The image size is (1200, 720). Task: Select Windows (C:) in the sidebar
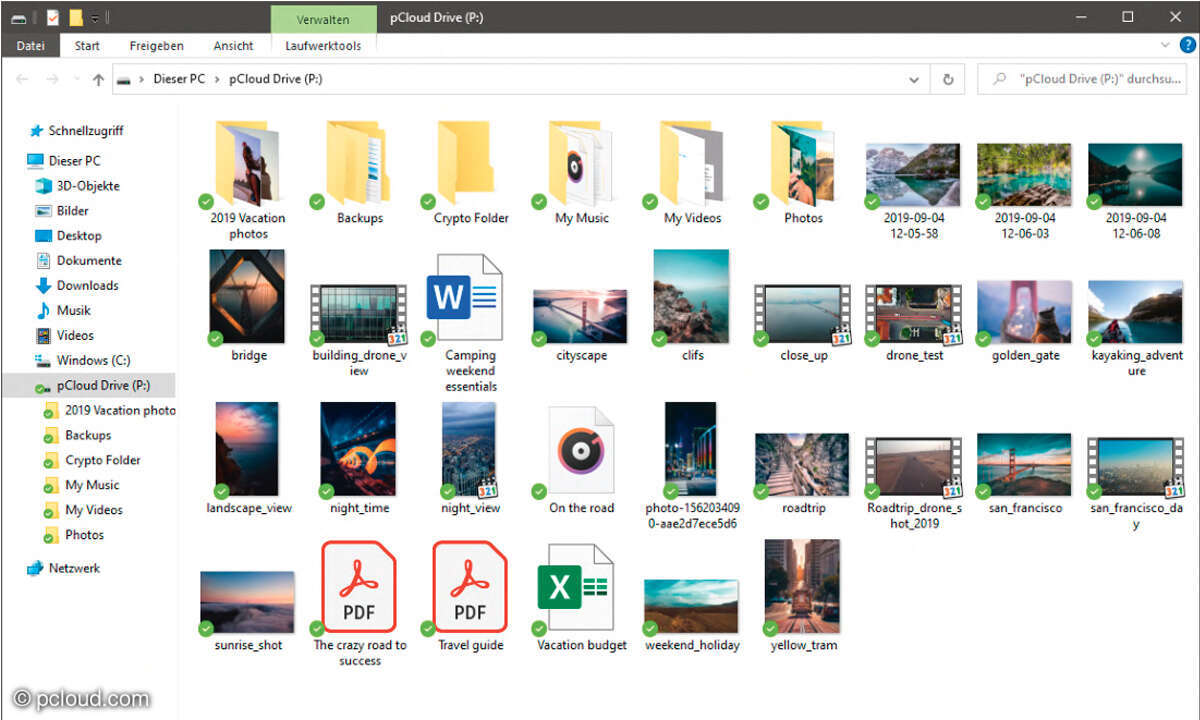coord(93,360)
